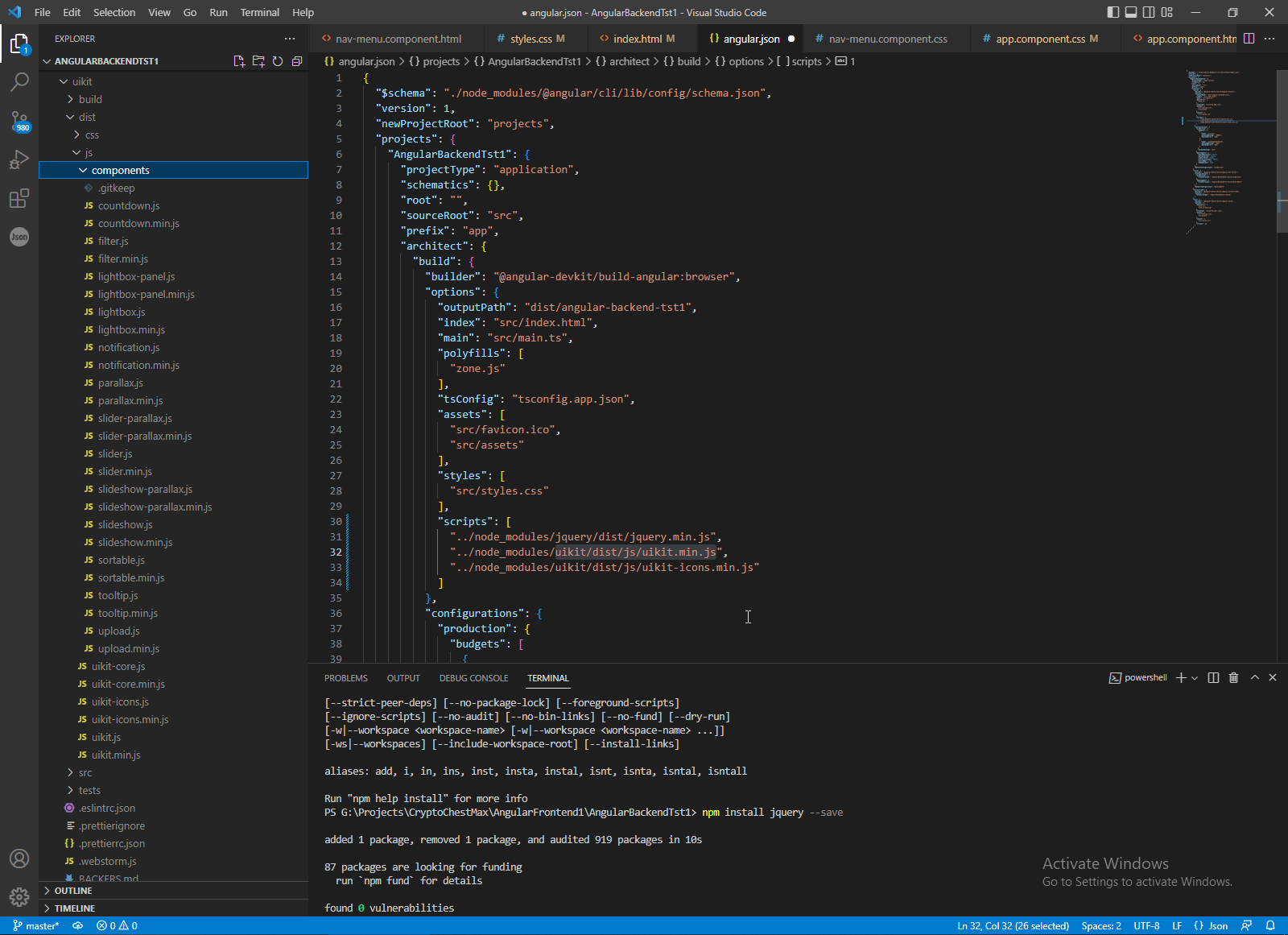Expand the OUTLINE section
Image resolution: width=1288 pixels, height=935 pixels.
click(73, 891)
